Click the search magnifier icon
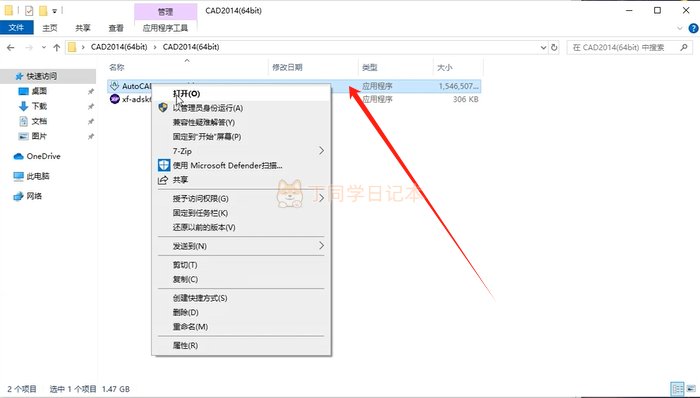 [683, 47]
